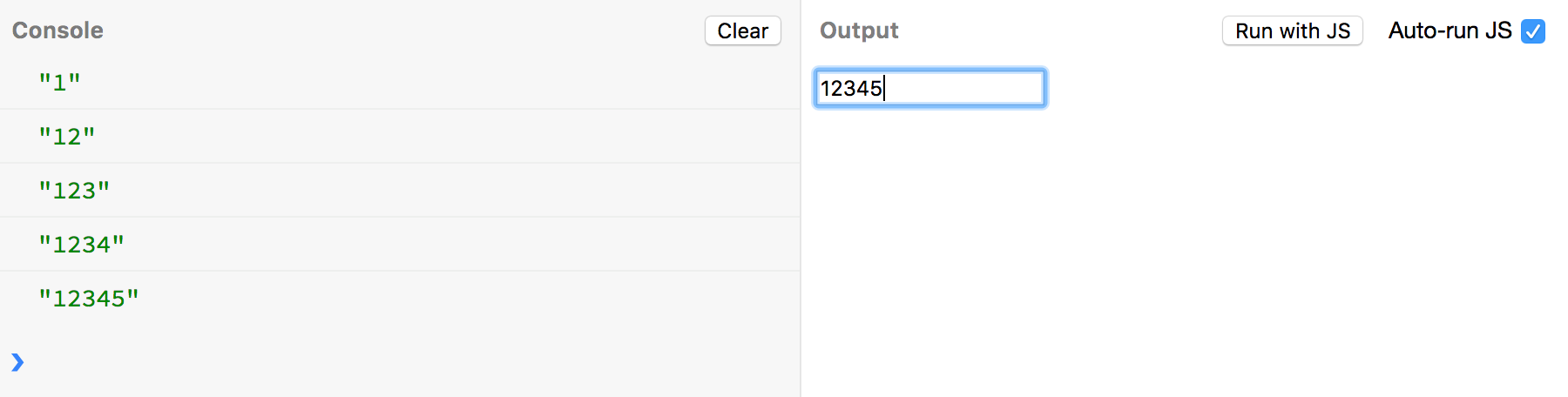This screenshot has height=397, width=1568.
Task: Select the "1234" console log entry
Action: pyautogui.click(x=400, y=245)
